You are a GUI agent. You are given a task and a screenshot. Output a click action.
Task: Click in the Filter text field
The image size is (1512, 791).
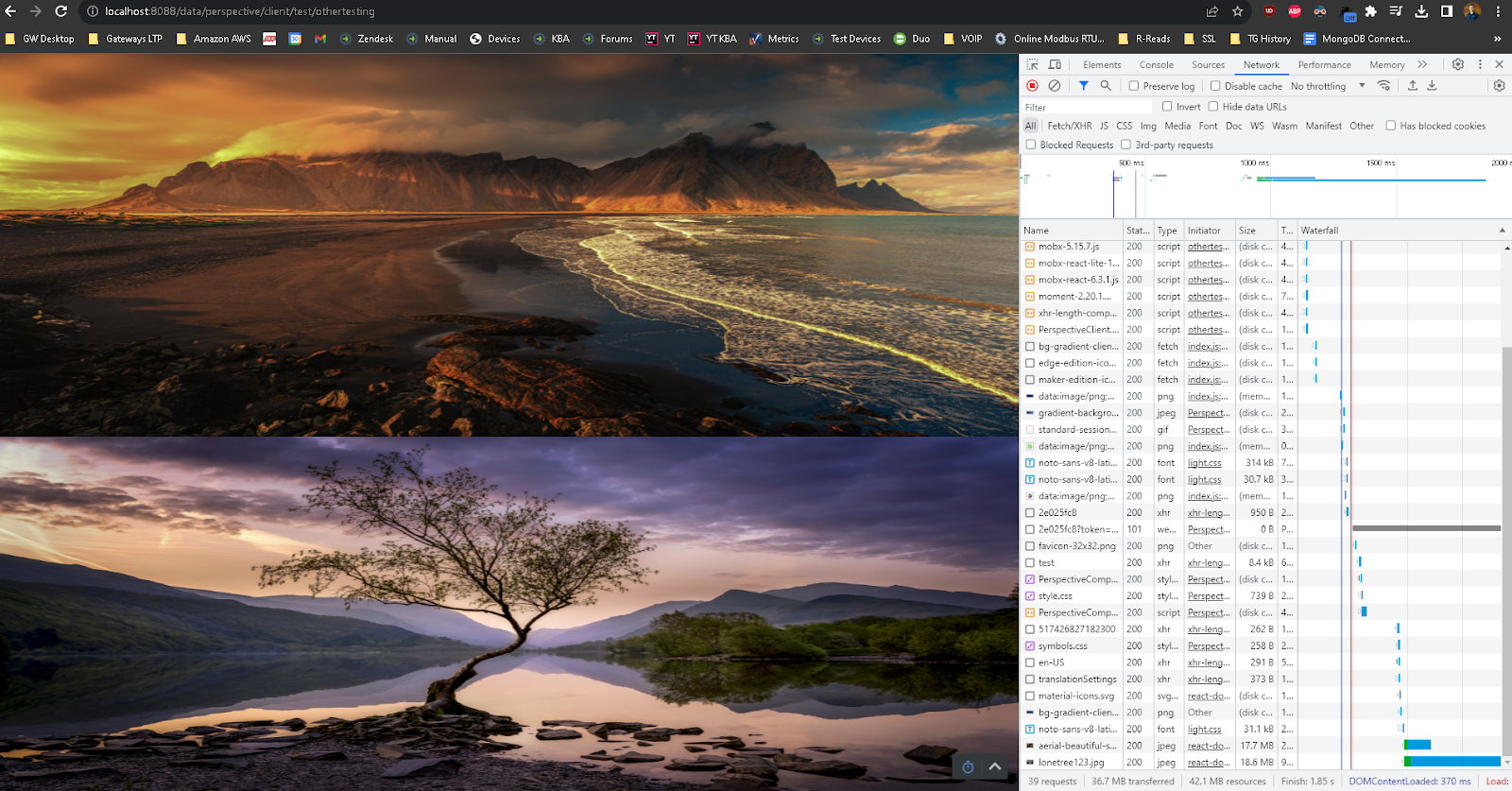(1087, 107)
